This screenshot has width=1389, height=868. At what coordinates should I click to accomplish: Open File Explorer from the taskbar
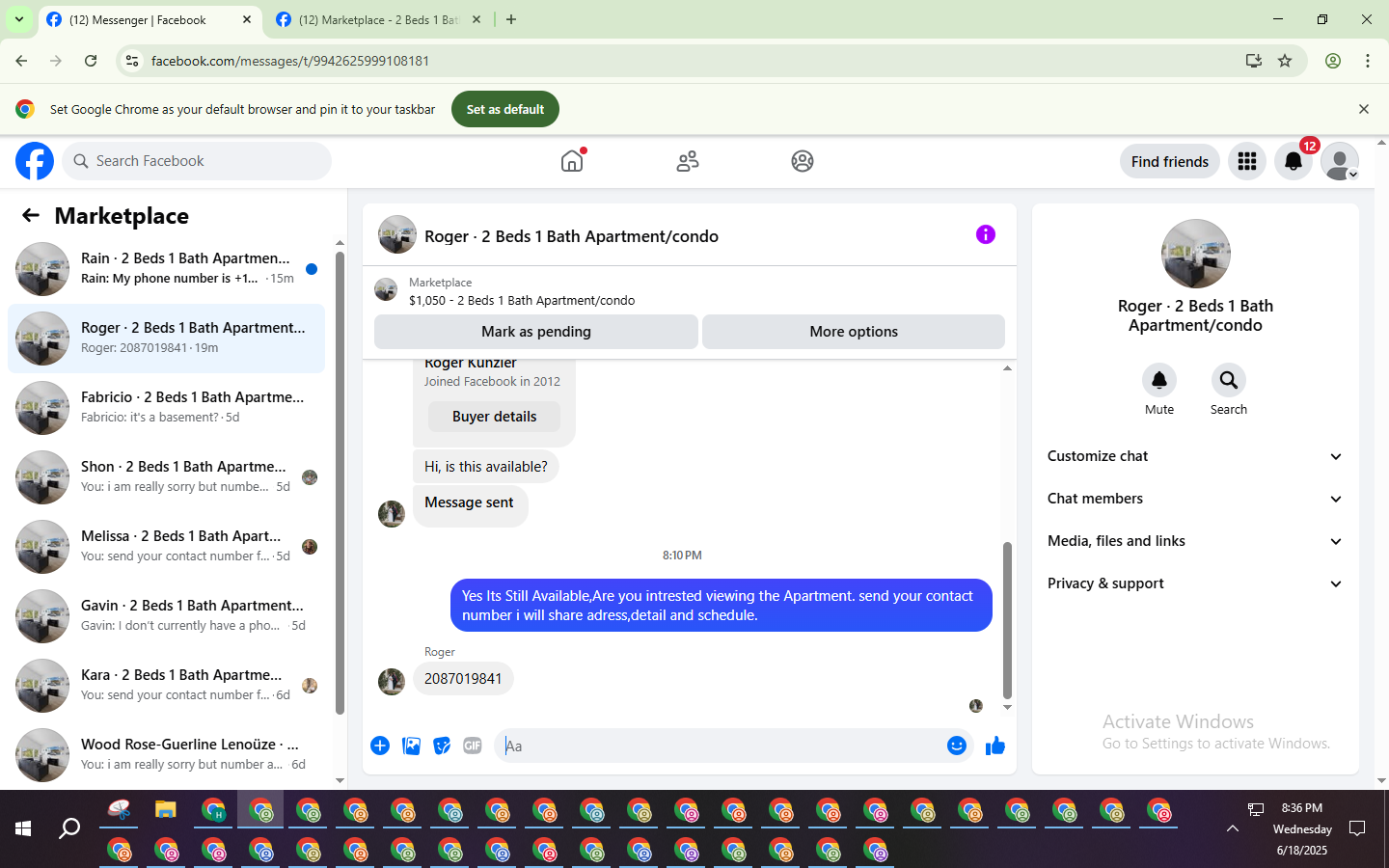pos(166,809)
